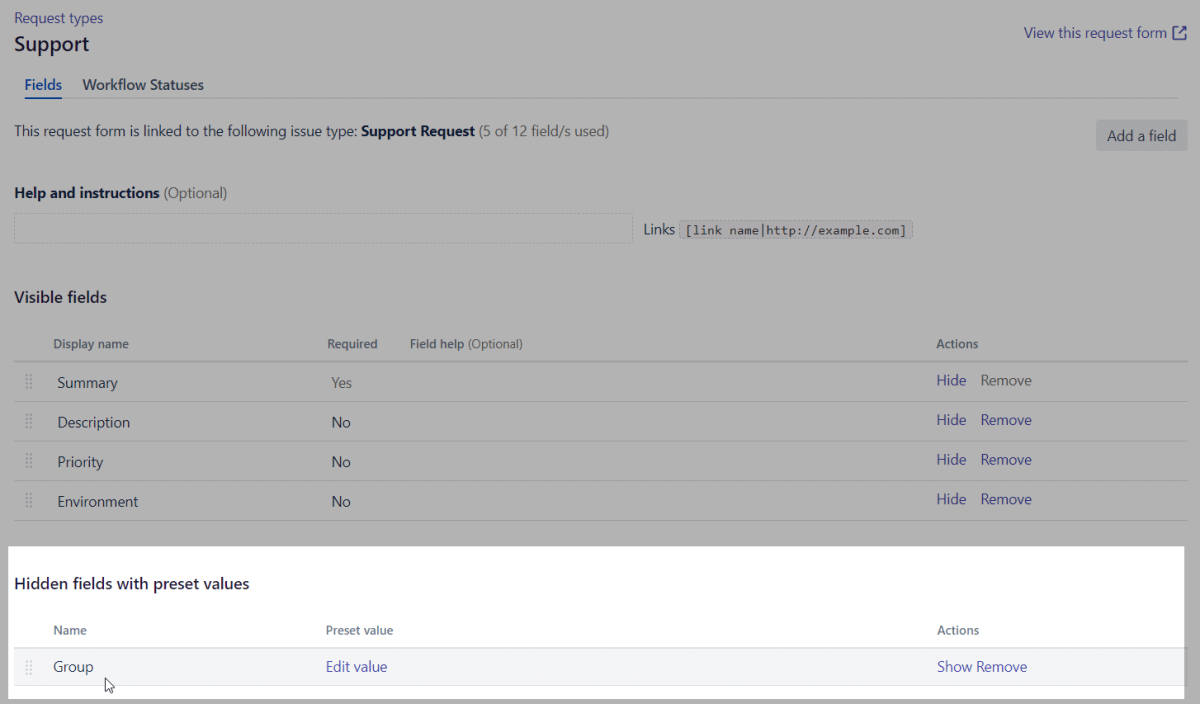Screen dimensions: 1200x704
Task: Click the drag handle beside Description
Action: 28,421
